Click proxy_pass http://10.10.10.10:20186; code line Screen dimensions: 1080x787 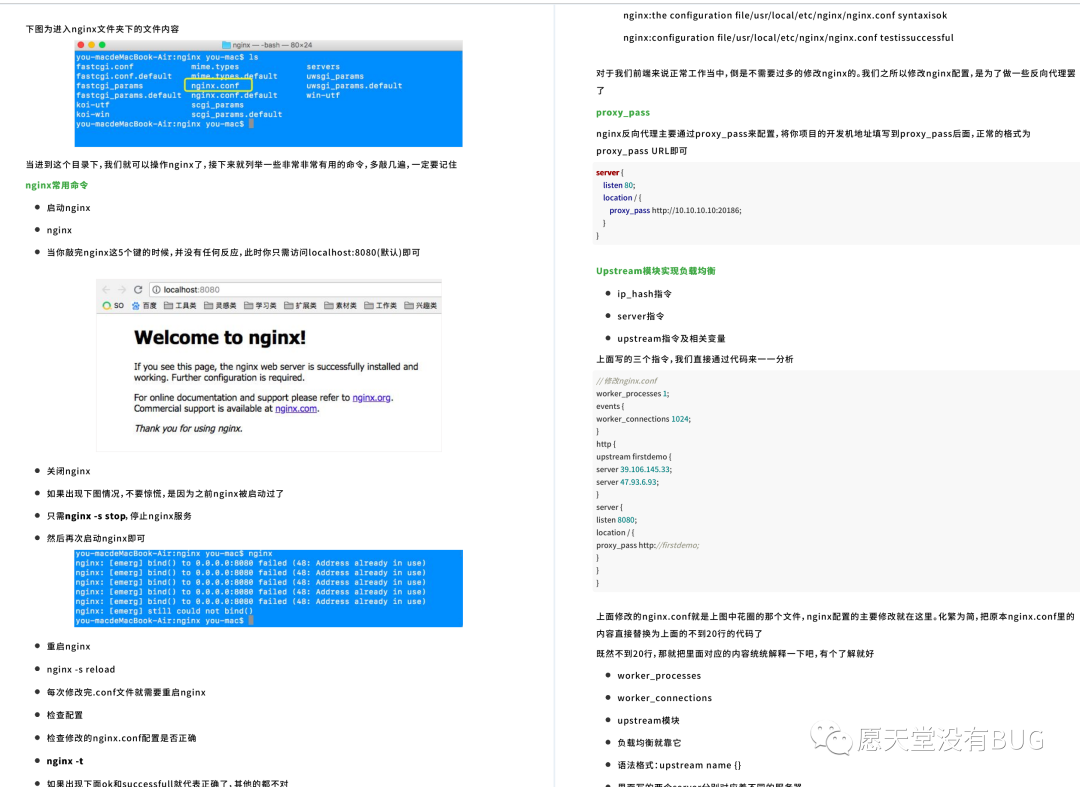[675, 211]
